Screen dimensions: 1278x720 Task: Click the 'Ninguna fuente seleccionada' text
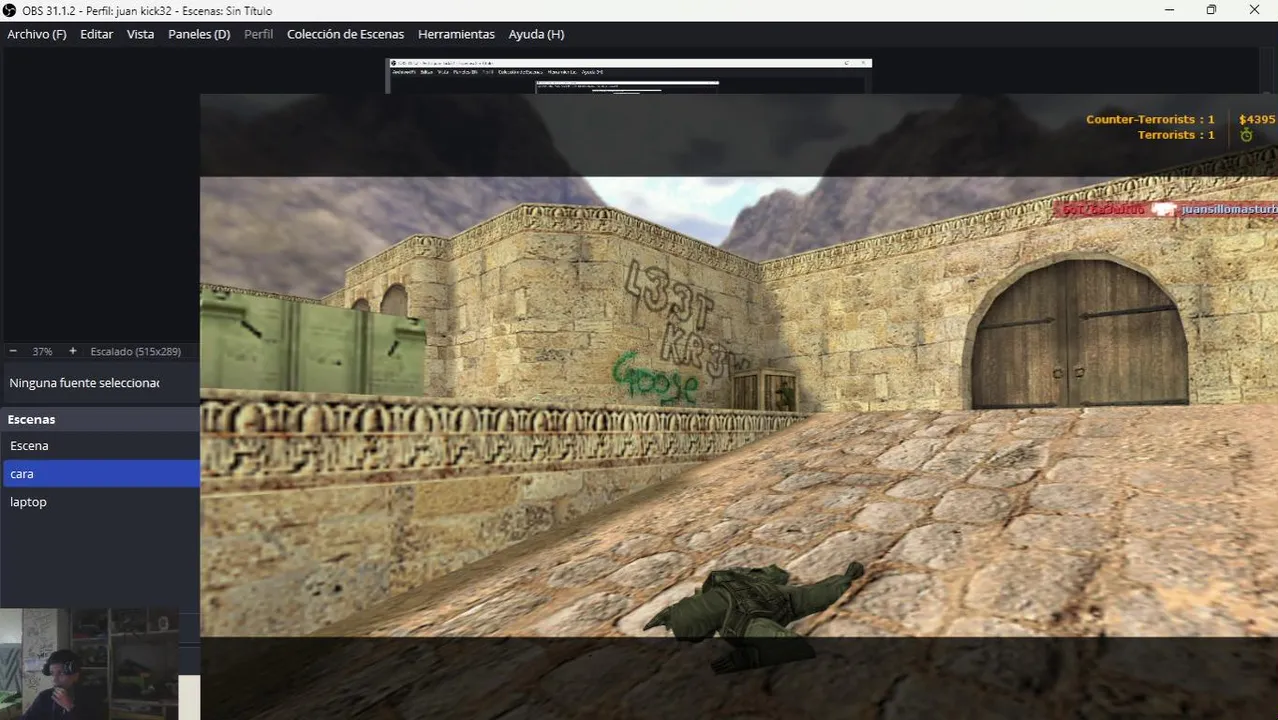84,383
